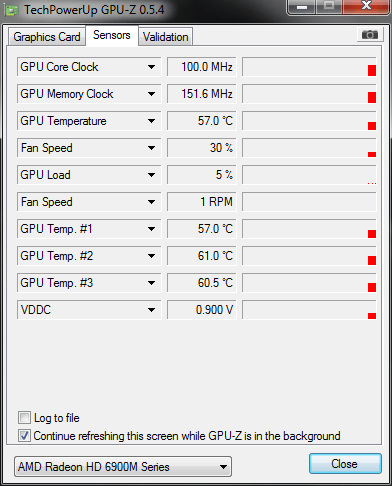Screen dimensions: 392x486
Task: Click the GPU-Z app icon in title bar
Action: (x=12, y=11)
